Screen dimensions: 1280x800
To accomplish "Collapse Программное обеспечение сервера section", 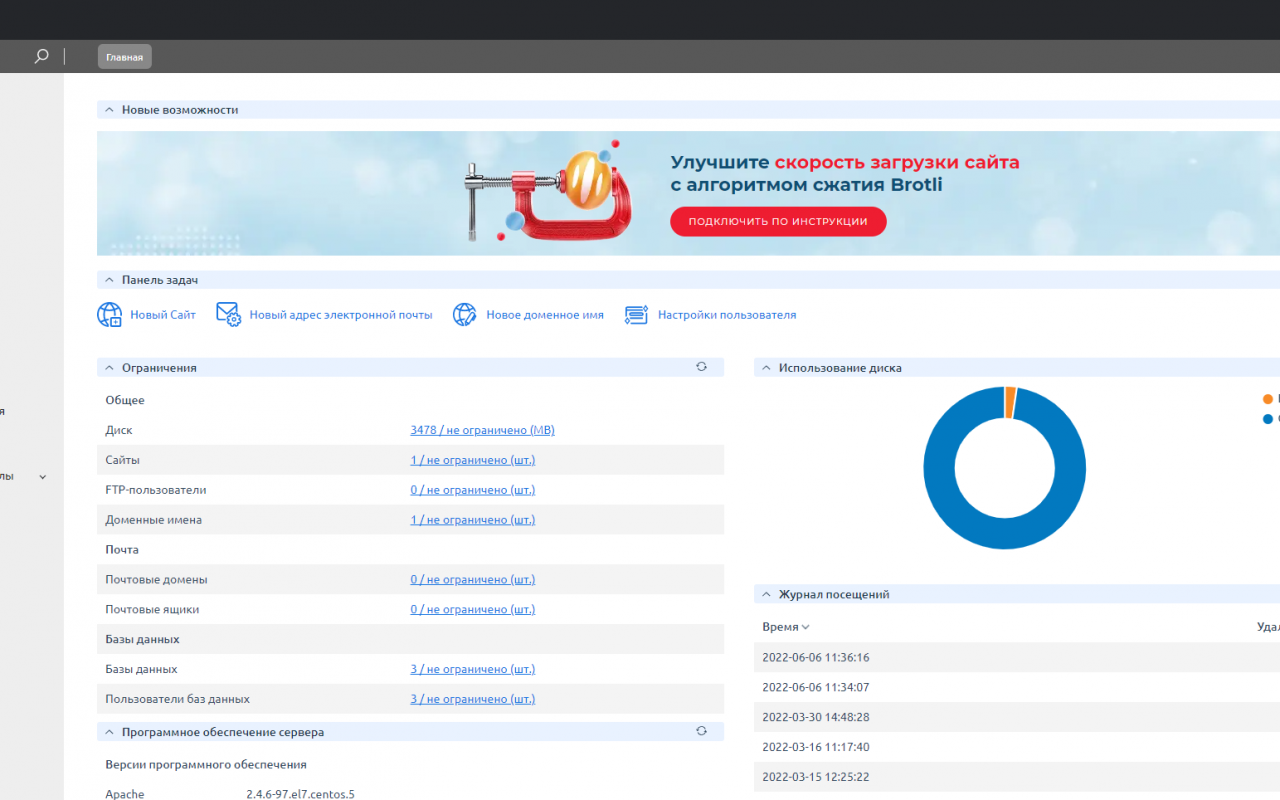I will (108, 732).
